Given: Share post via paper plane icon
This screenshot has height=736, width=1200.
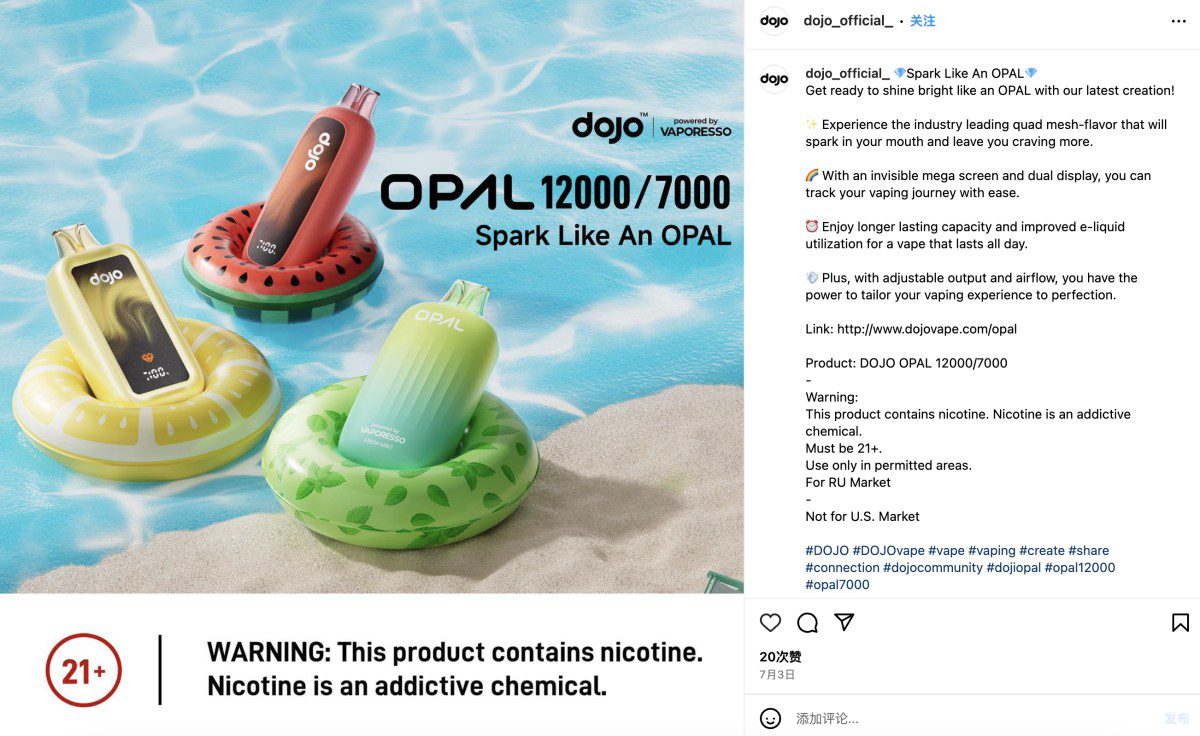Looking at the screenshot, I should 844,623.
